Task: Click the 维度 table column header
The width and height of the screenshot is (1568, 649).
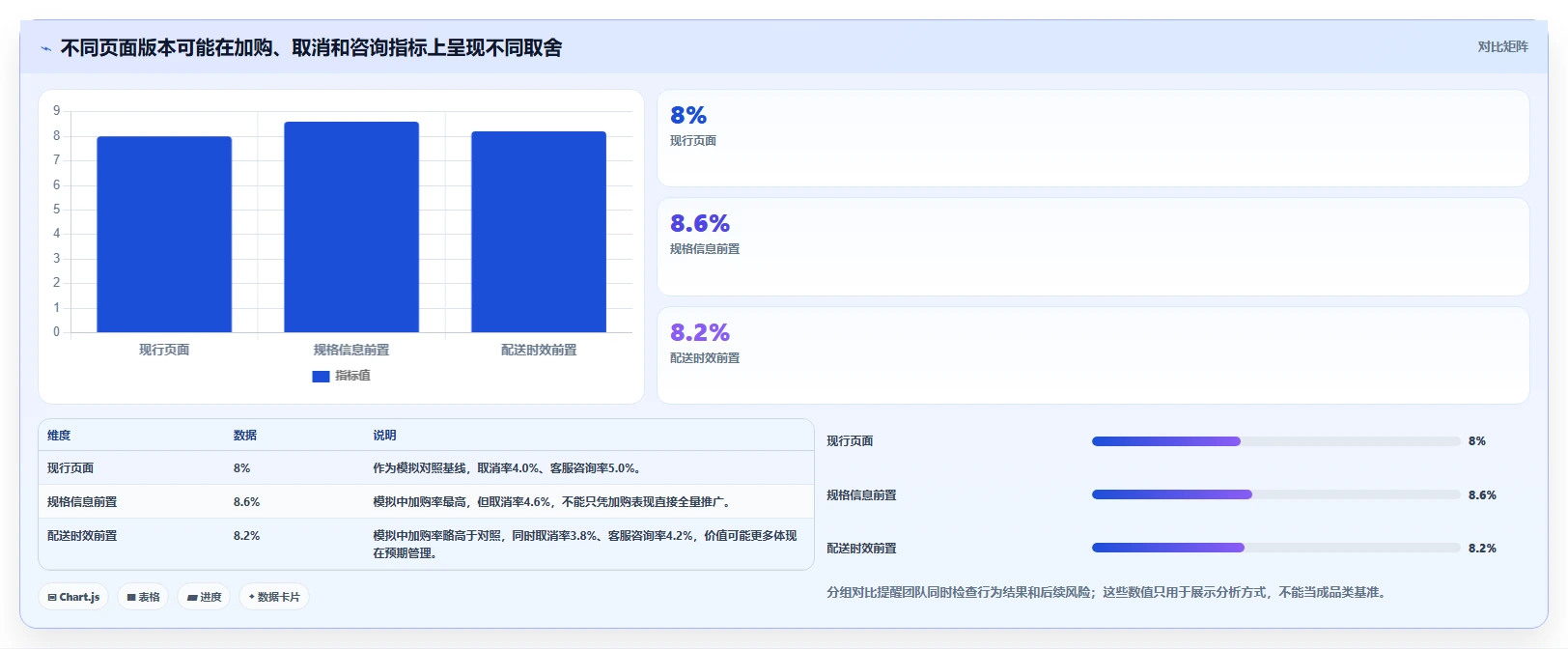Action: click(59, 436)
